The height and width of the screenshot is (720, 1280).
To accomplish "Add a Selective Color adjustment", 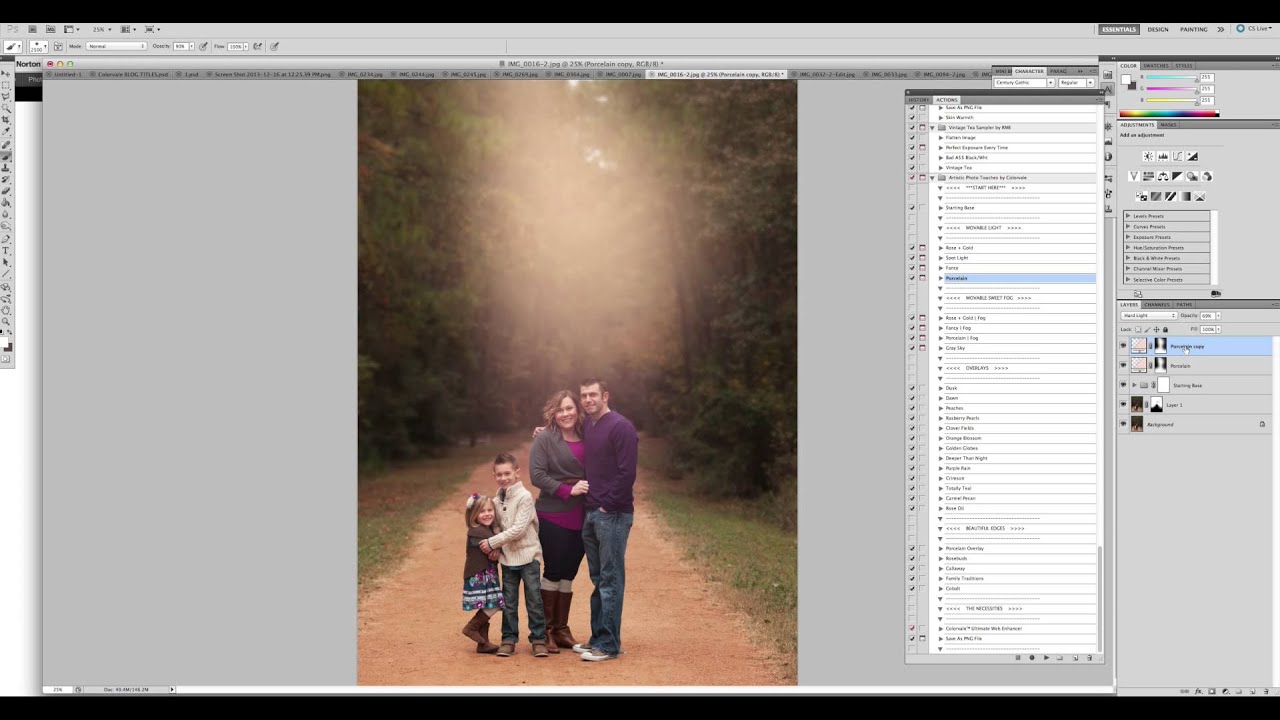I will click(1200, 197).
